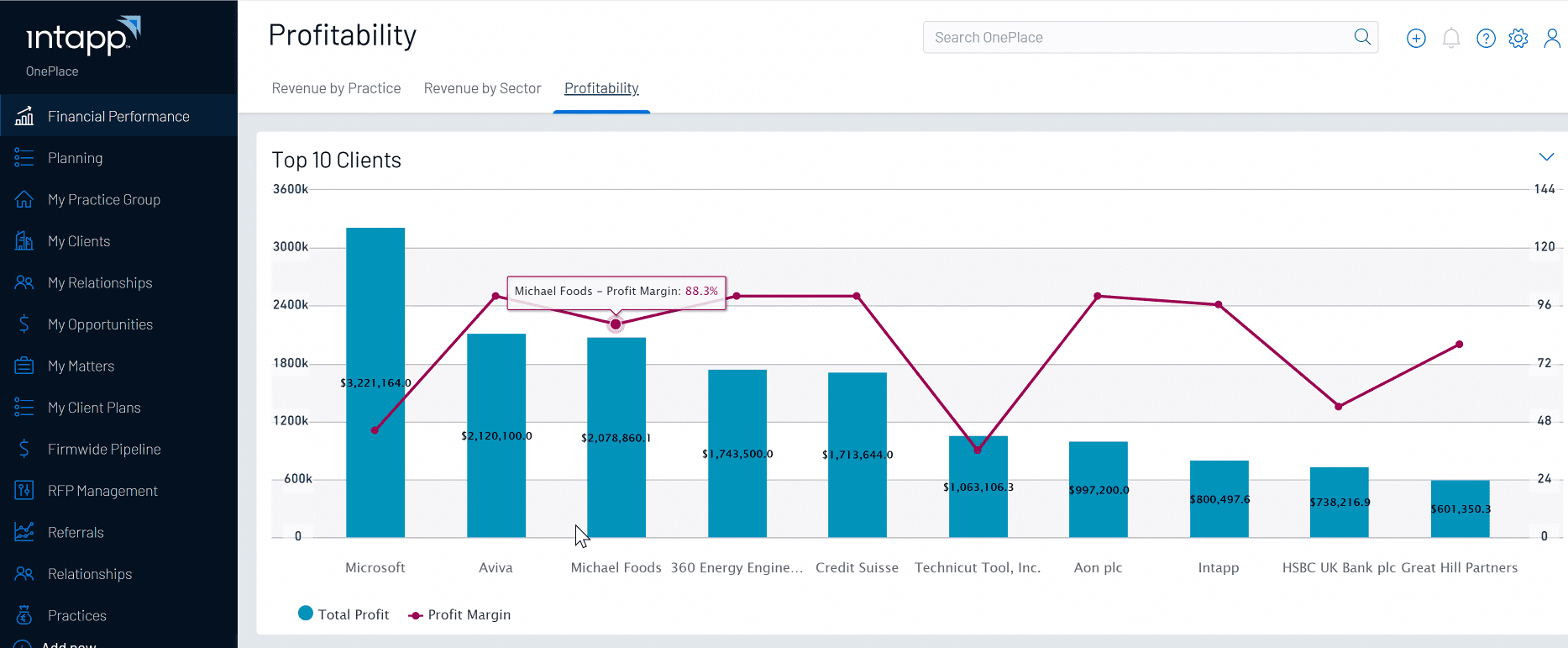Image resolution: width=1568 pixels, height=648 pixels.
Task: Click the Practices money bag icon
Action: 24,615
